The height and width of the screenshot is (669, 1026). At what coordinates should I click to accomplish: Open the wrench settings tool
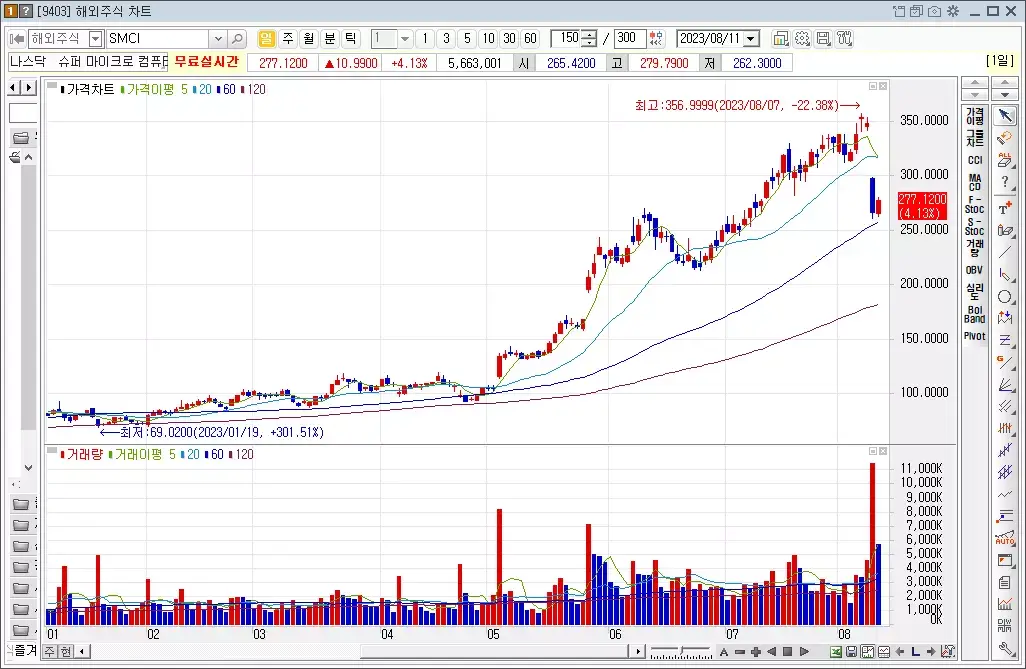1005,649
